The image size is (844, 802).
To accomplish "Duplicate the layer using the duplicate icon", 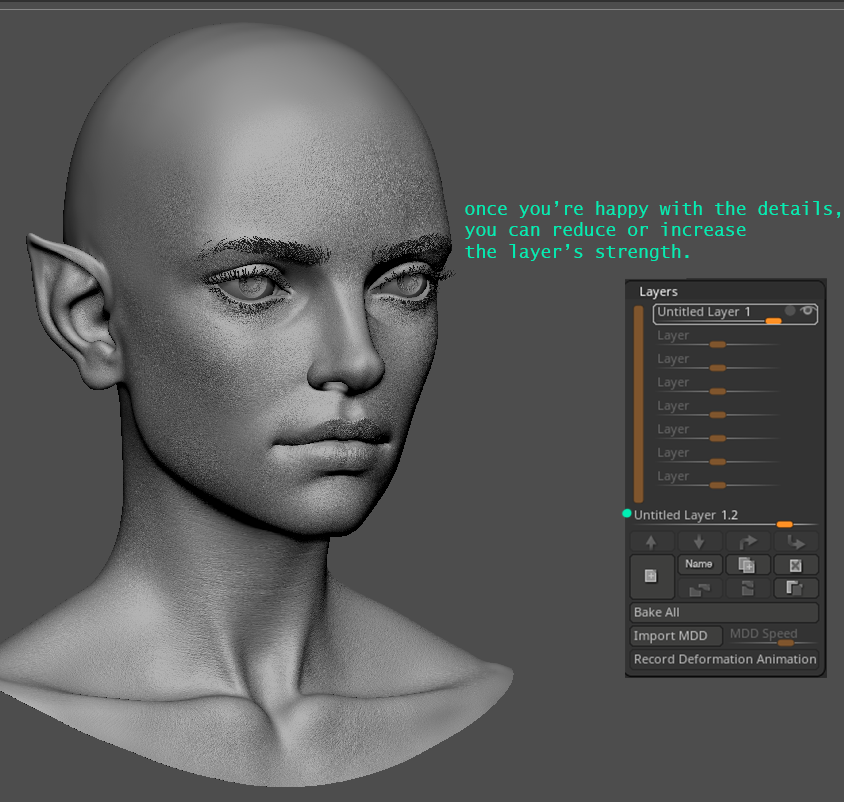I will tap(747, 565).
